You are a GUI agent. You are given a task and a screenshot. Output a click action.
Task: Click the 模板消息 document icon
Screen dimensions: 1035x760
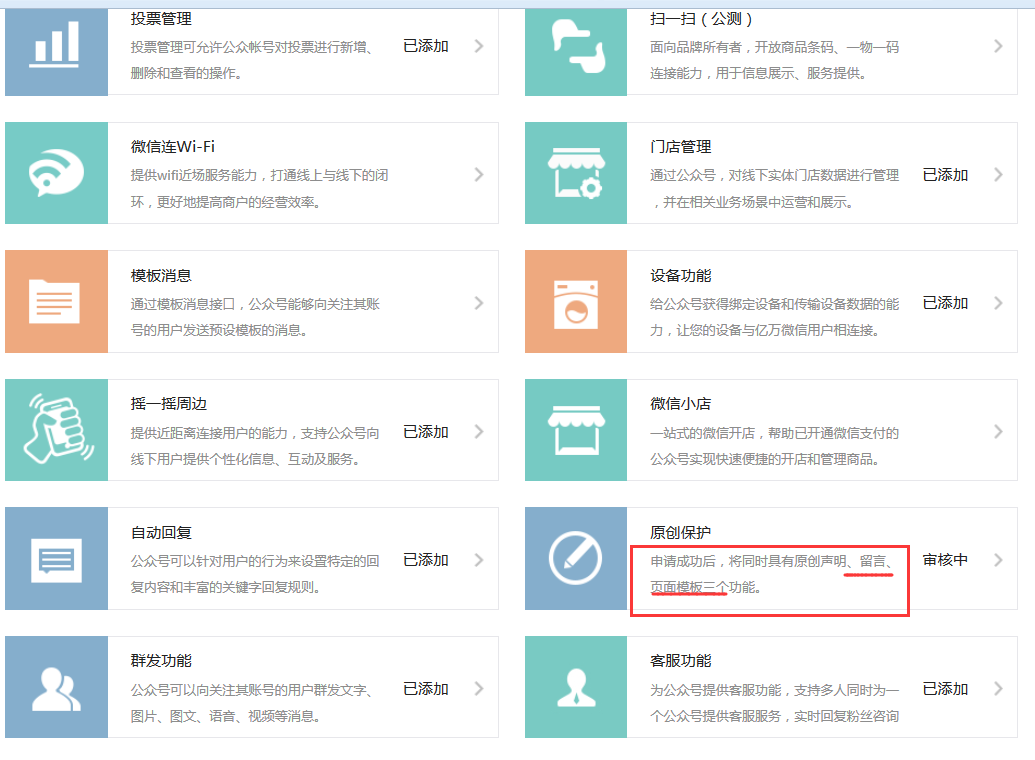[56, 302]
